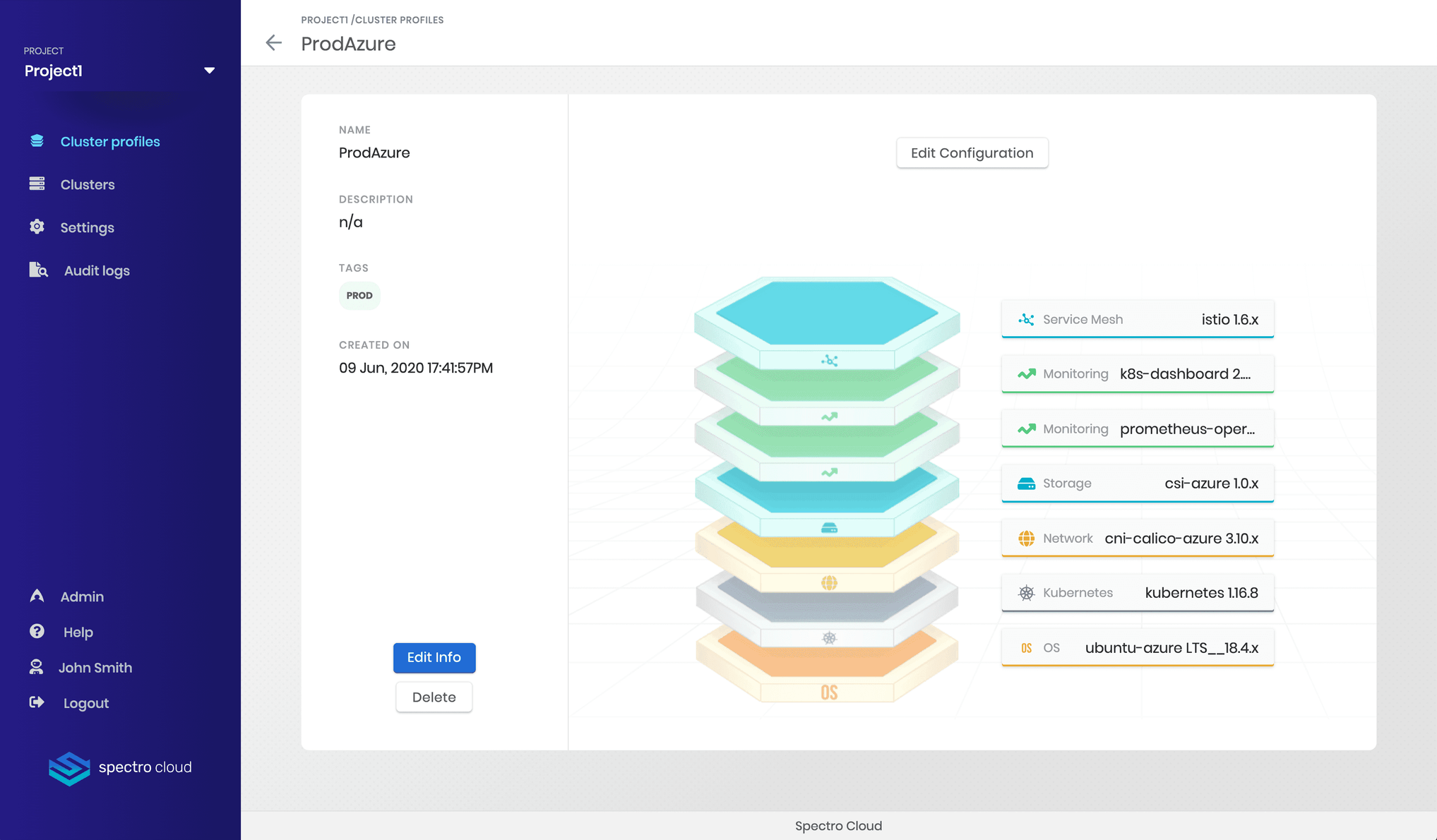Click the Network globe icon on cni-calico card

[1026, 539]
